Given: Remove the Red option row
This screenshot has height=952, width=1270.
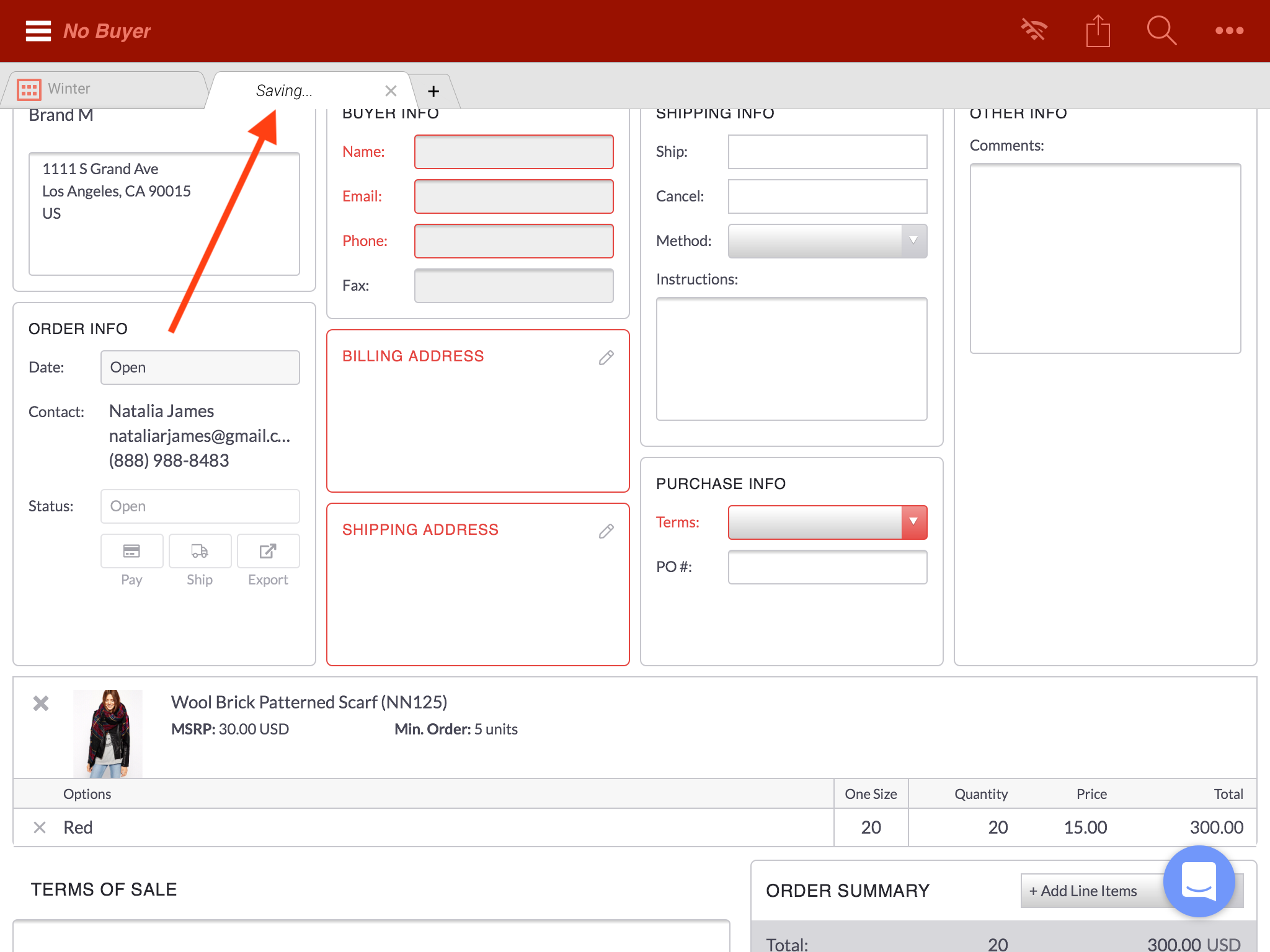Looking at the screenshot, I should coord(40,827).
